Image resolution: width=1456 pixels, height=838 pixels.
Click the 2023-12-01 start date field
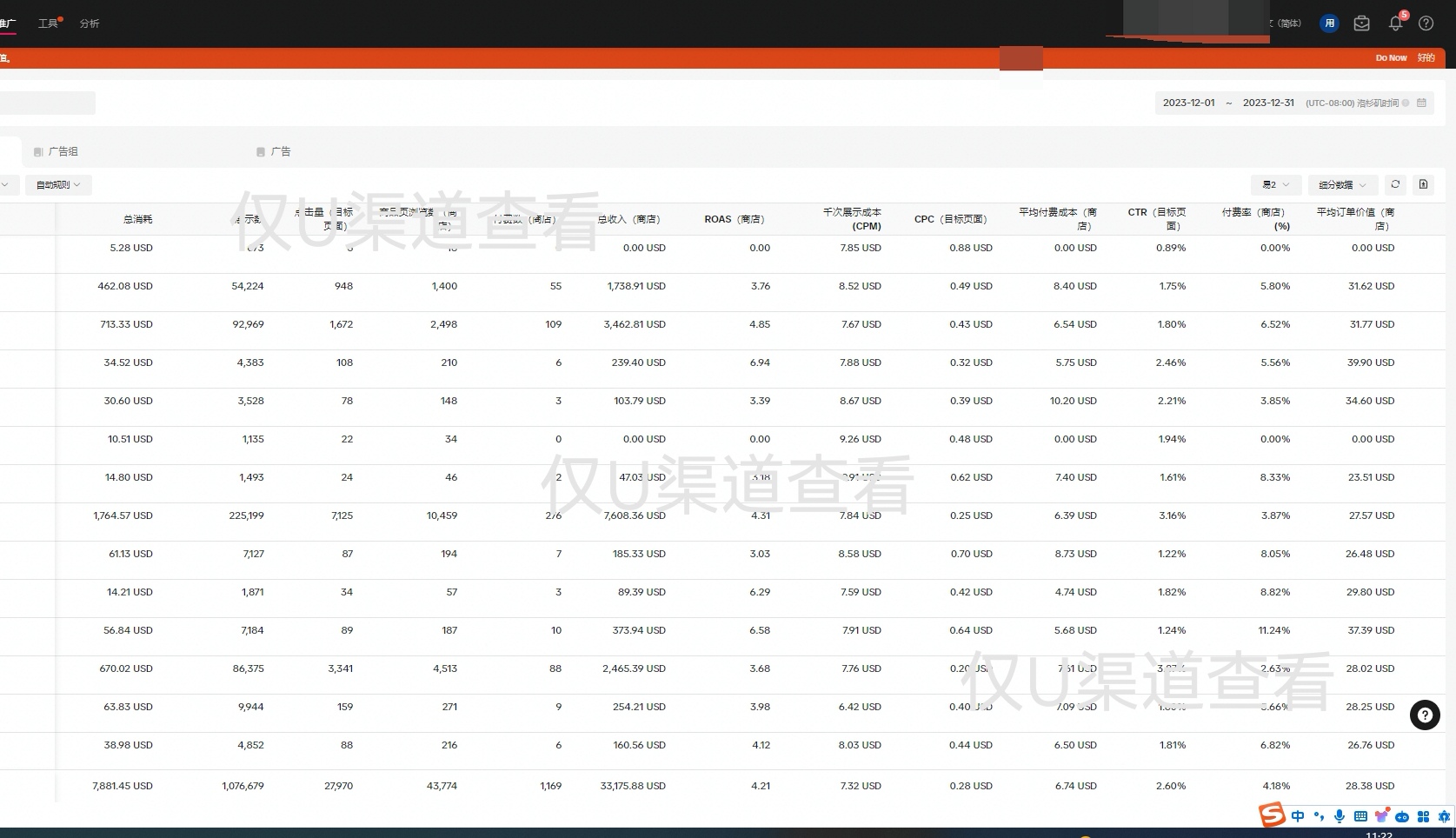[x=1188, y=103]
